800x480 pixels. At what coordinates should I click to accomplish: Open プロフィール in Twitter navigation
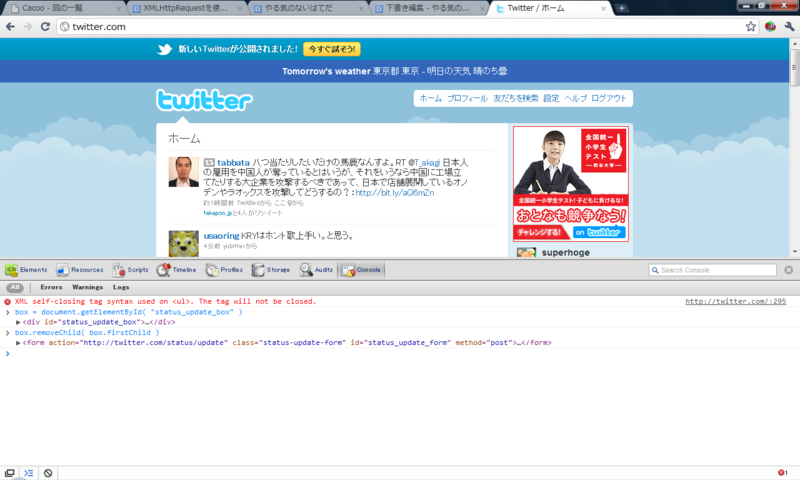(467, 98)
